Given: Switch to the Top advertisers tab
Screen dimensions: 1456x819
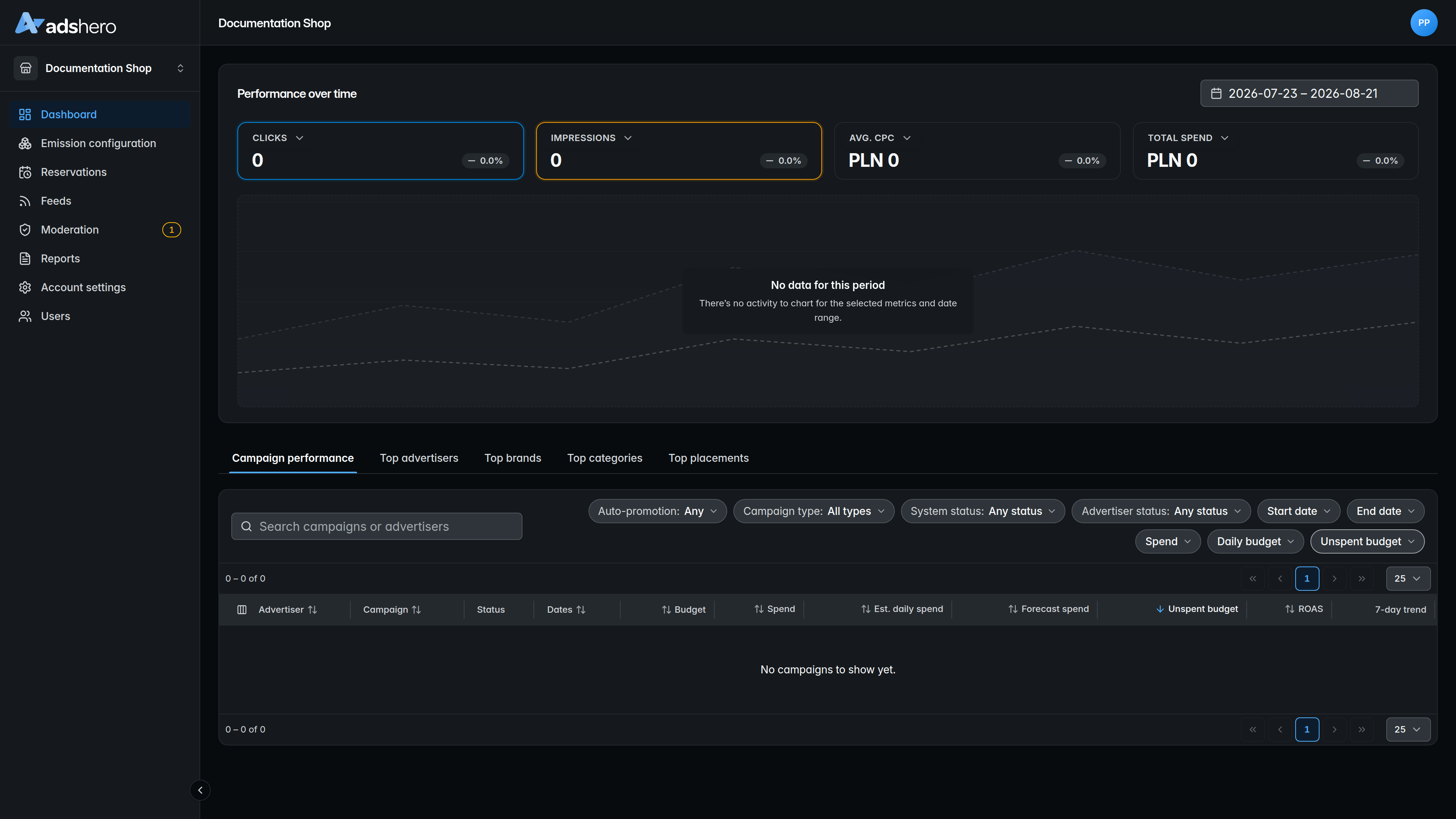Looking at the screenshot, I should (x=419, y=458).
